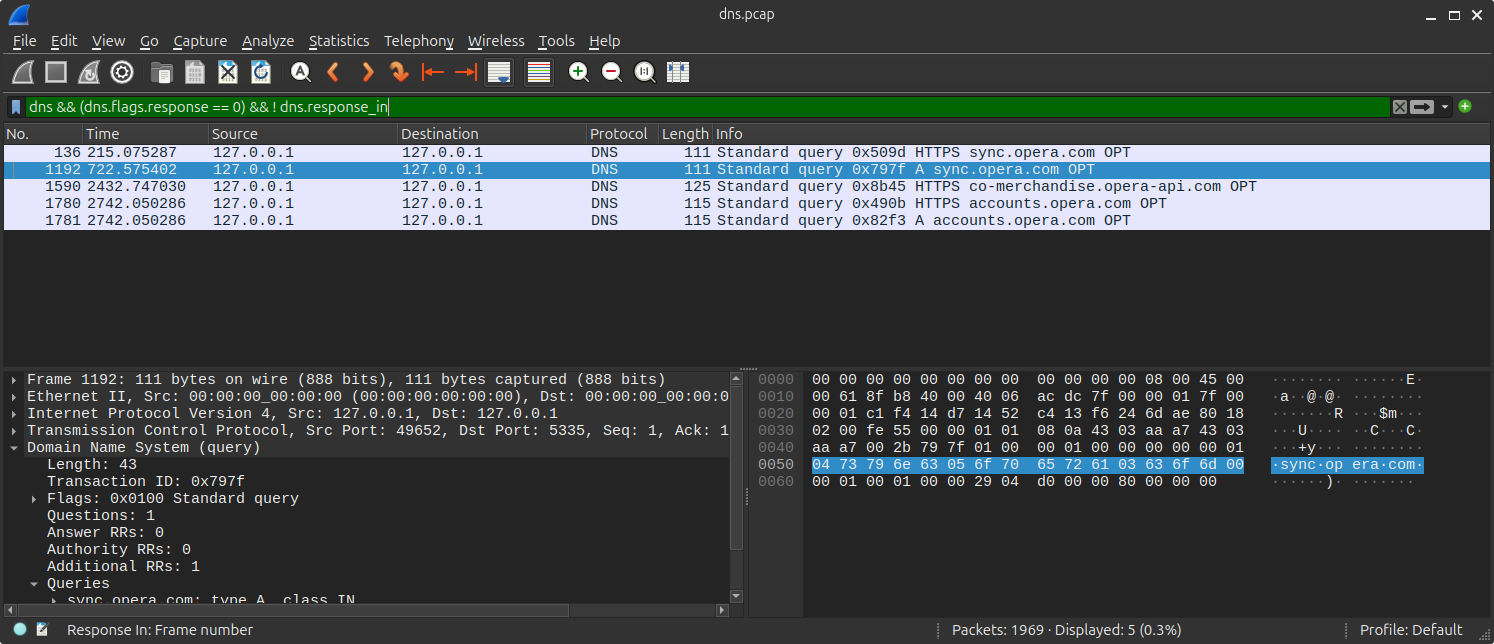Click the display filter bookmark icon

(x=16, y=107)
